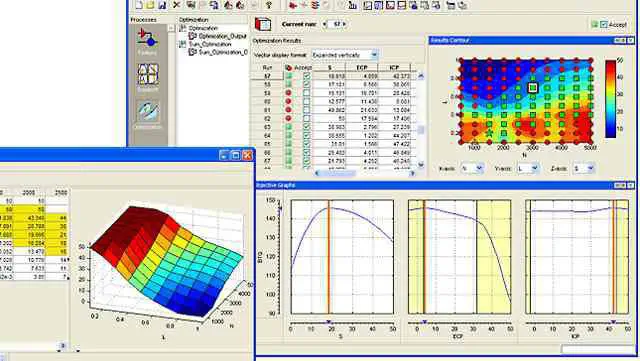Click the ECP column header

point(362,67)
